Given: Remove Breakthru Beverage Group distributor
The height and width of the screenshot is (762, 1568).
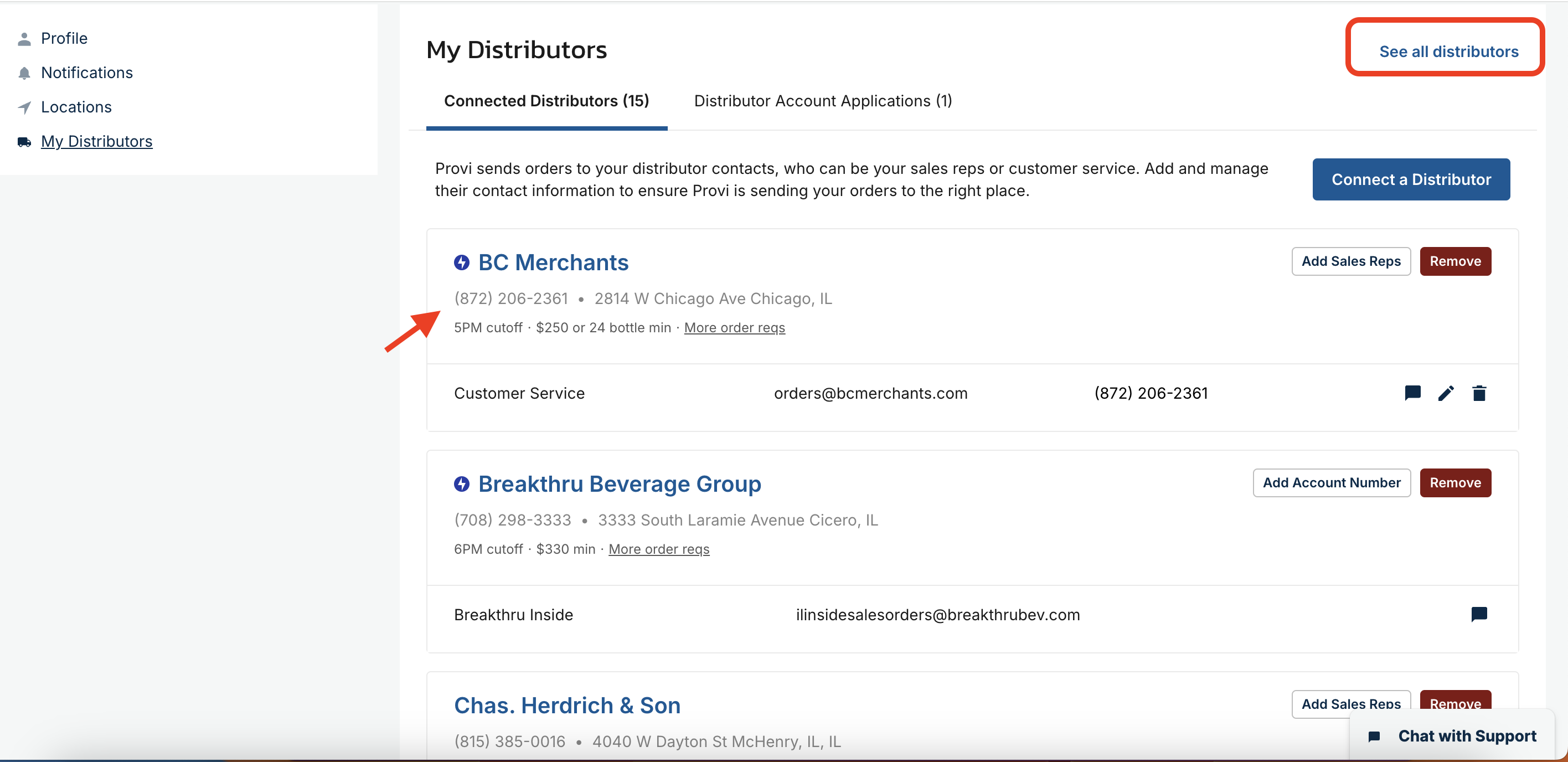Looking at the screenshot, I should pyautogui.click(x=1456, y=483).
